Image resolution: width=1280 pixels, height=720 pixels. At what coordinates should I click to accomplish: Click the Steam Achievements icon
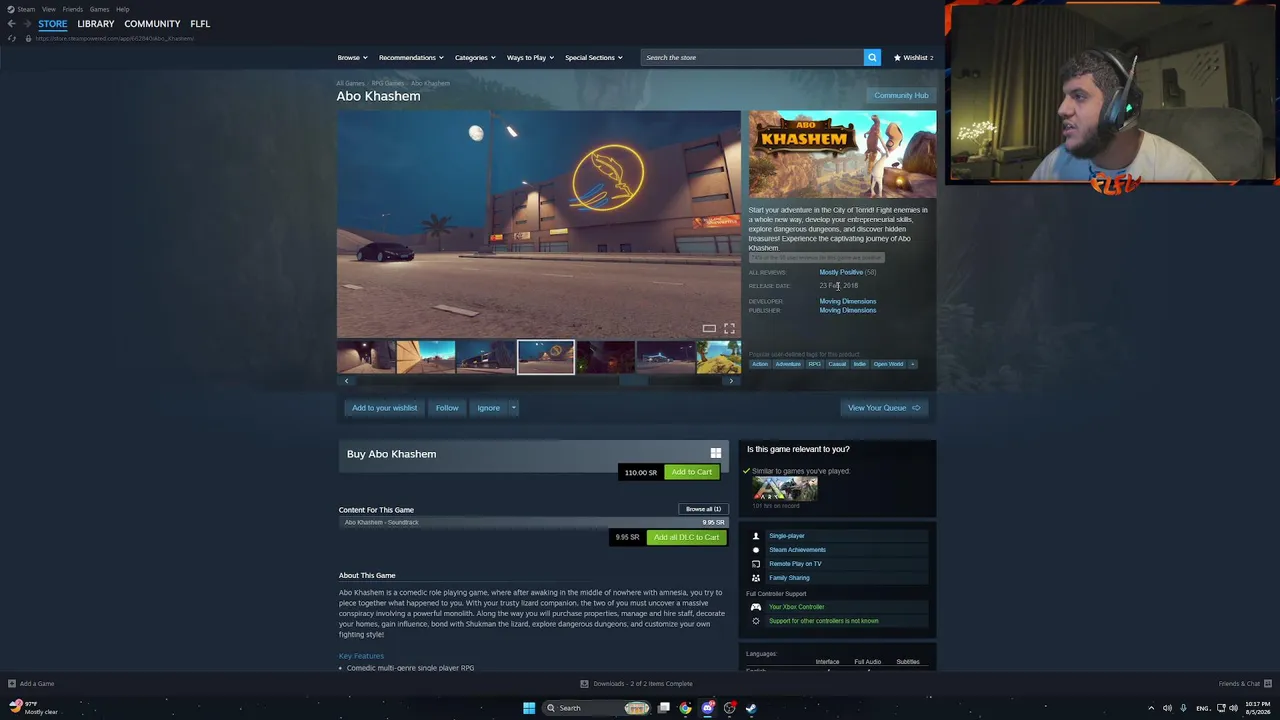pos(756,550)
